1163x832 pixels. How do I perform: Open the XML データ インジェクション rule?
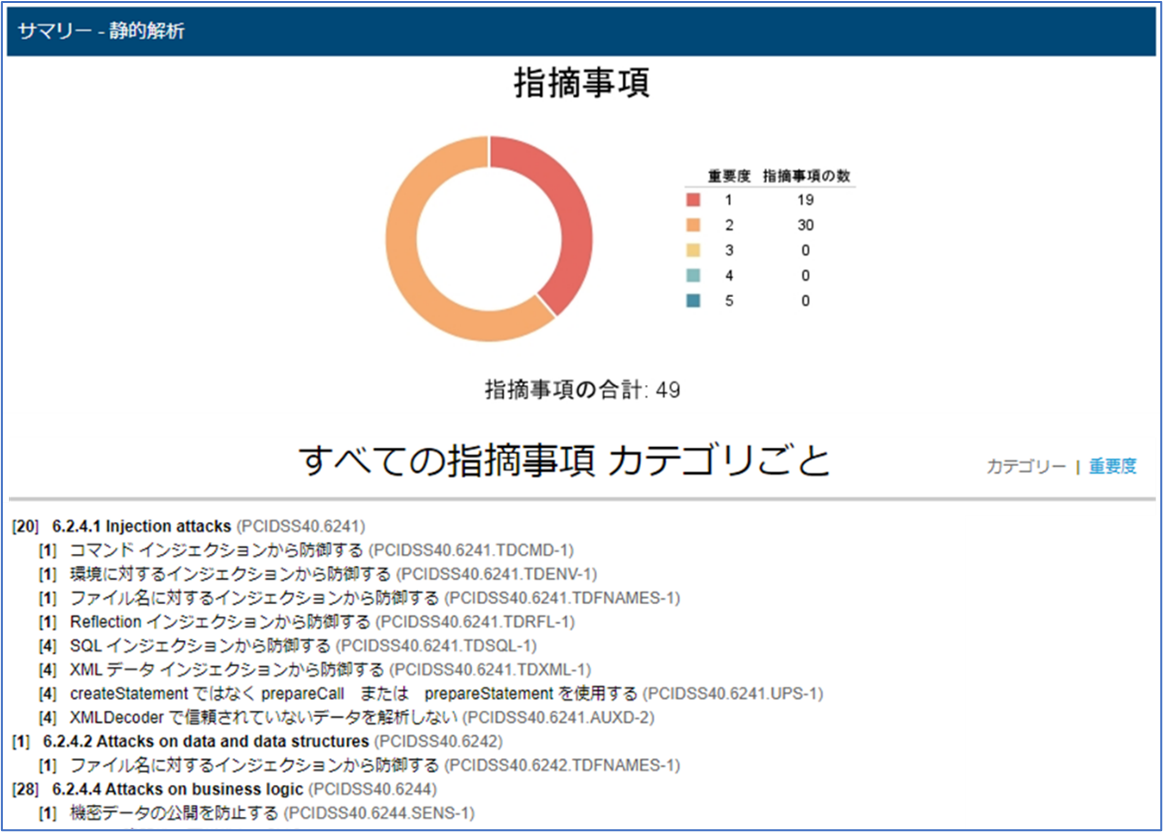pos(227,669)
